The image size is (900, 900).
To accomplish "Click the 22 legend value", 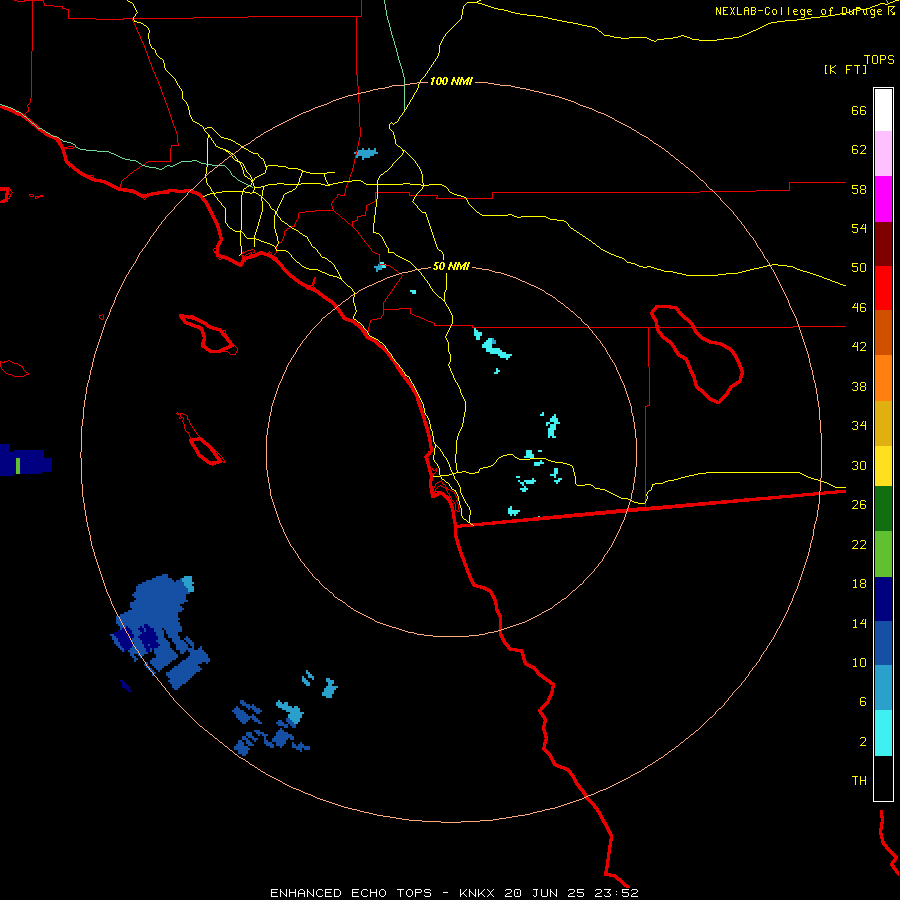I will pyautogui.click(x=859, y=544).
